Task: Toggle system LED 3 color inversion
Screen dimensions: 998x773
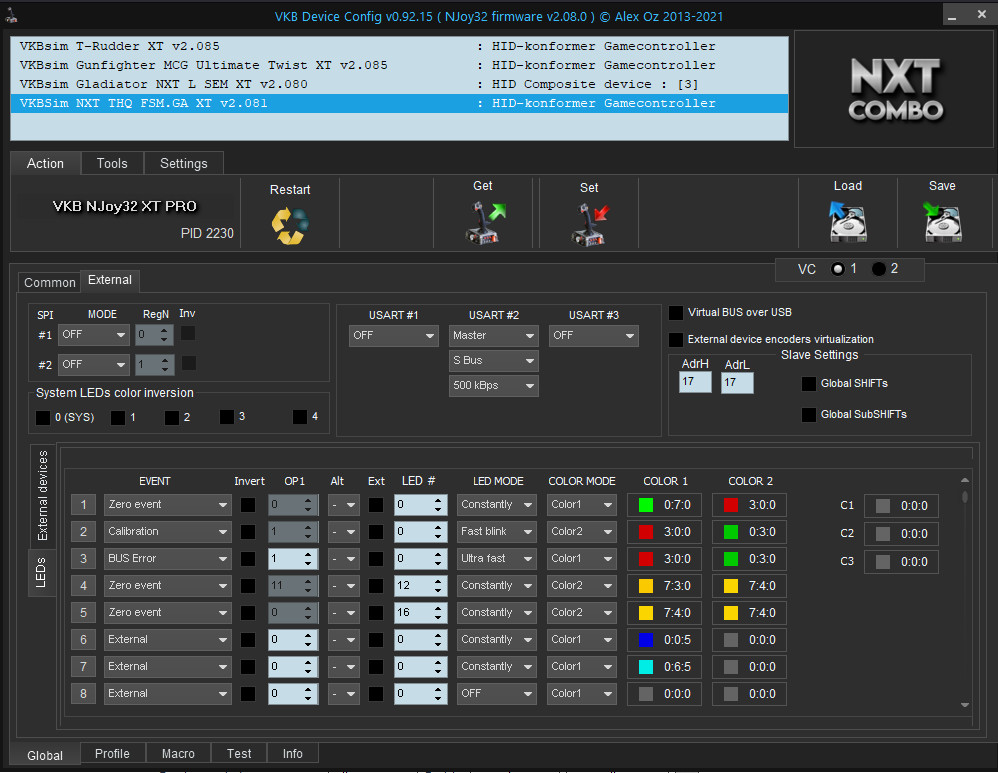Action: coord(227,416)
